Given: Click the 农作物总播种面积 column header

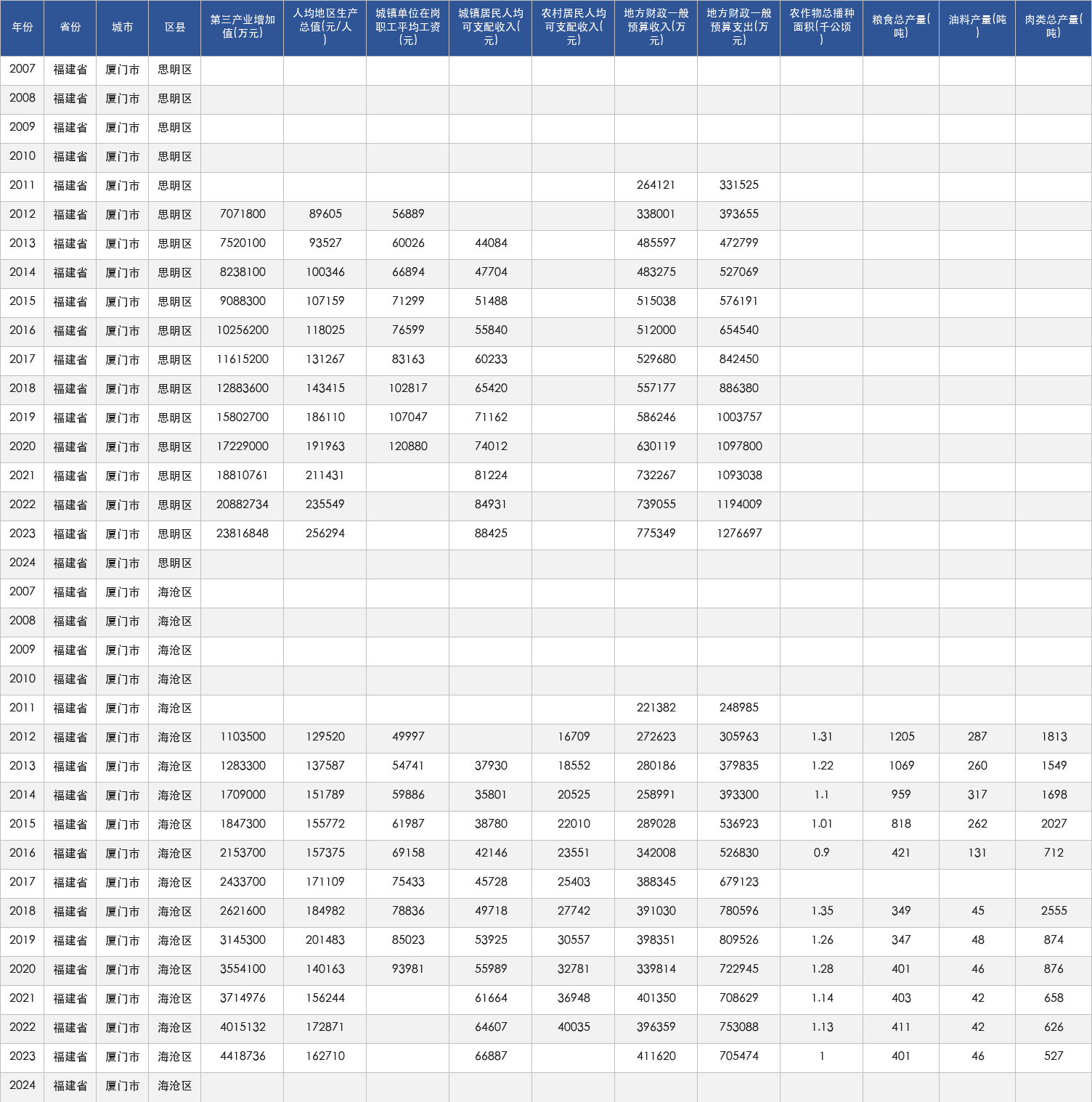Looking at the screenshot, I should coord(822,28).
